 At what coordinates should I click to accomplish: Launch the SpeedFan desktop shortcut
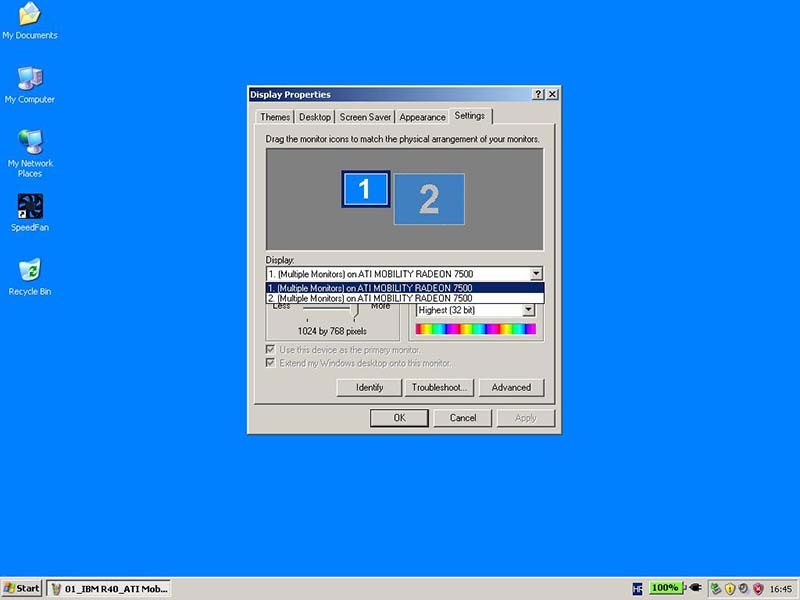coord(30,208)
